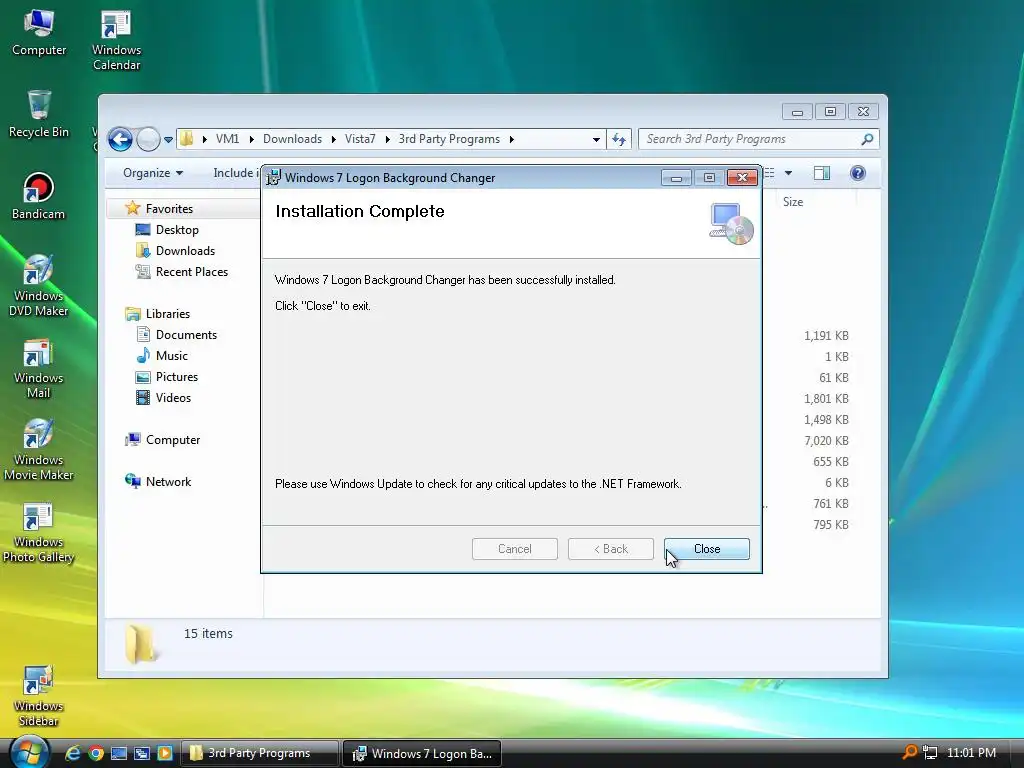
Task: Open address bar history dropdown
Action: point(596,140)
